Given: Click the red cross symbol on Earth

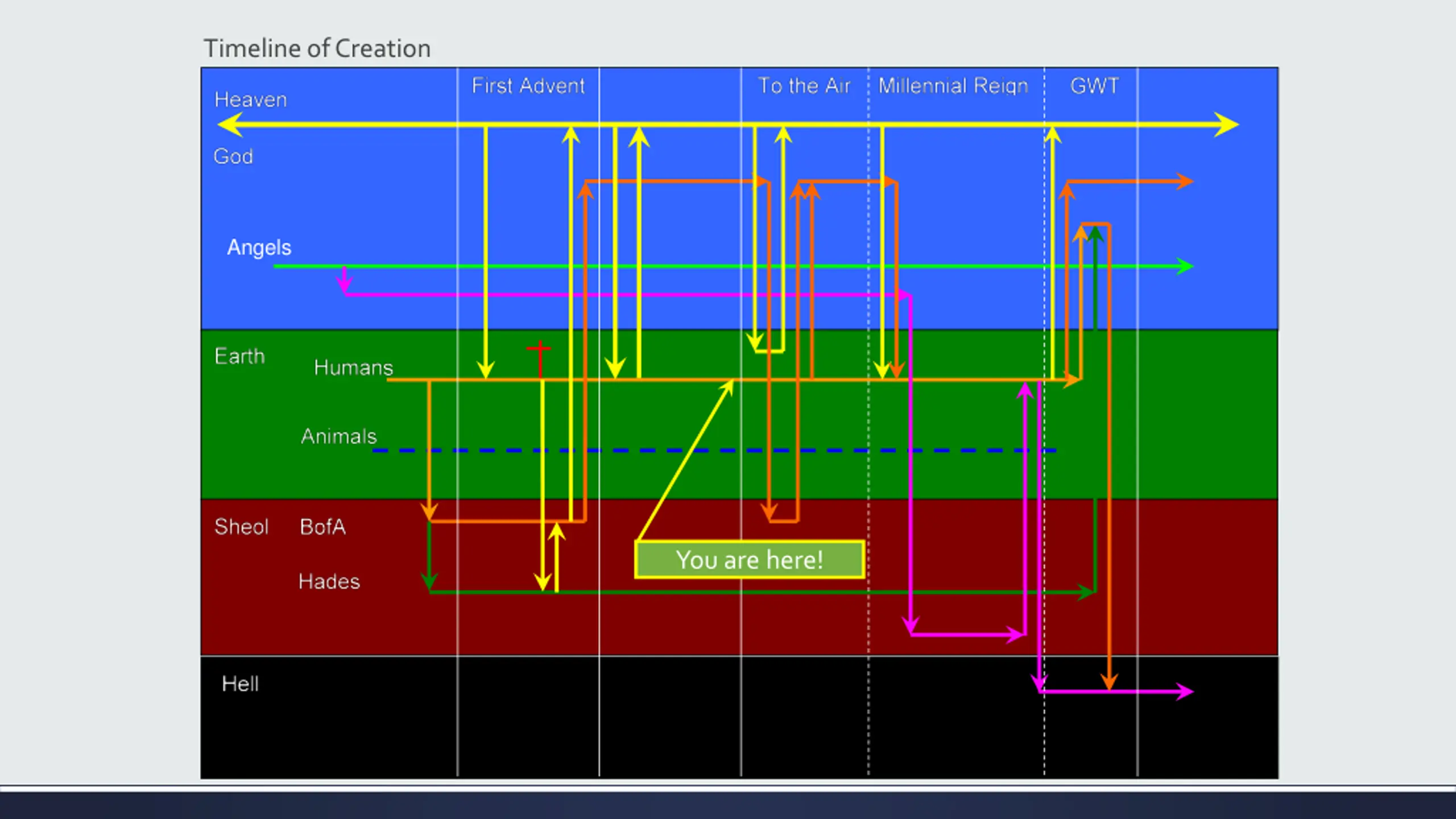Looking at the screenshot, I should point(539,359).
